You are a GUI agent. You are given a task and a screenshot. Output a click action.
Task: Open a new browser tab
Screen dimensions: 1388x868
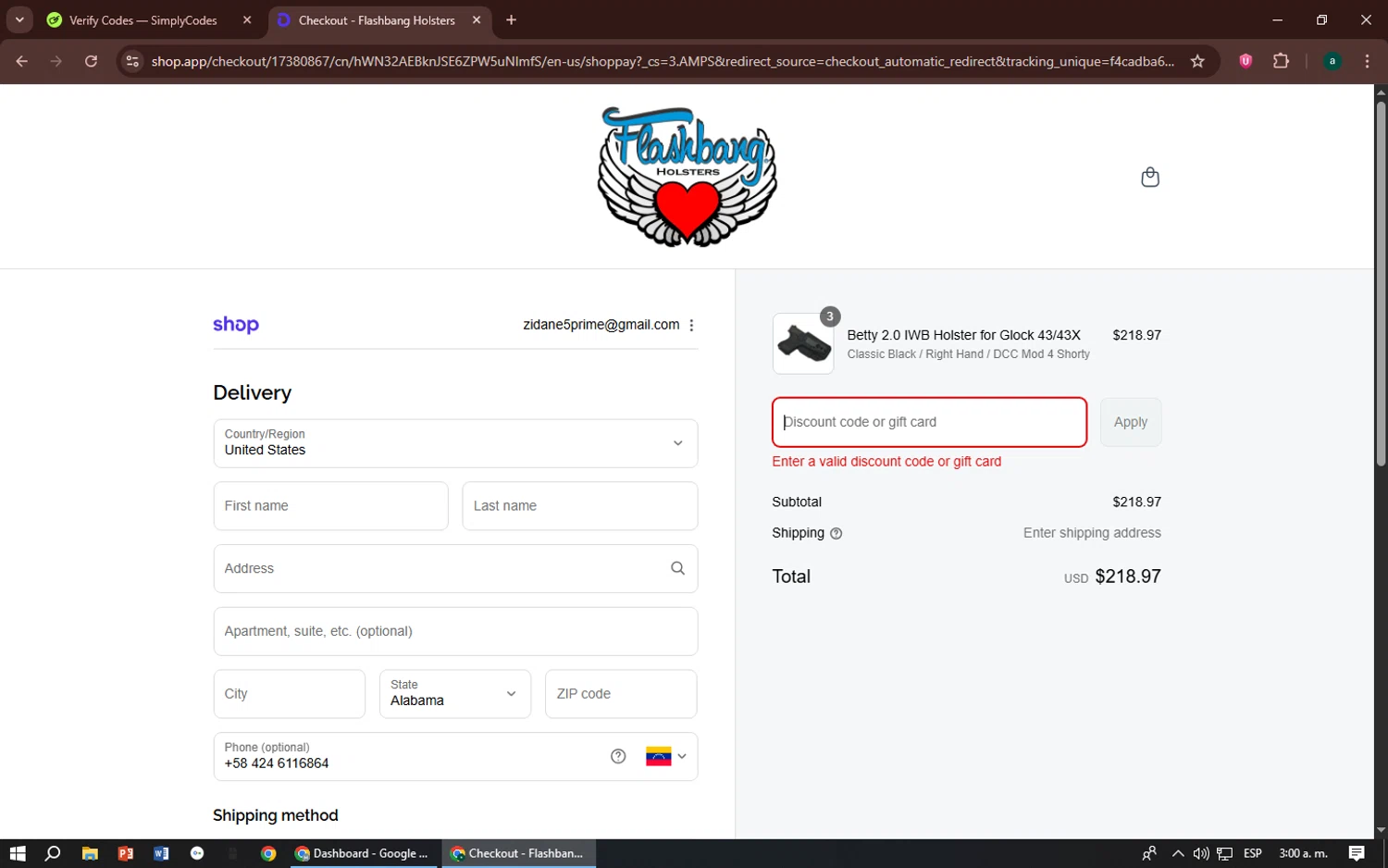511,19
